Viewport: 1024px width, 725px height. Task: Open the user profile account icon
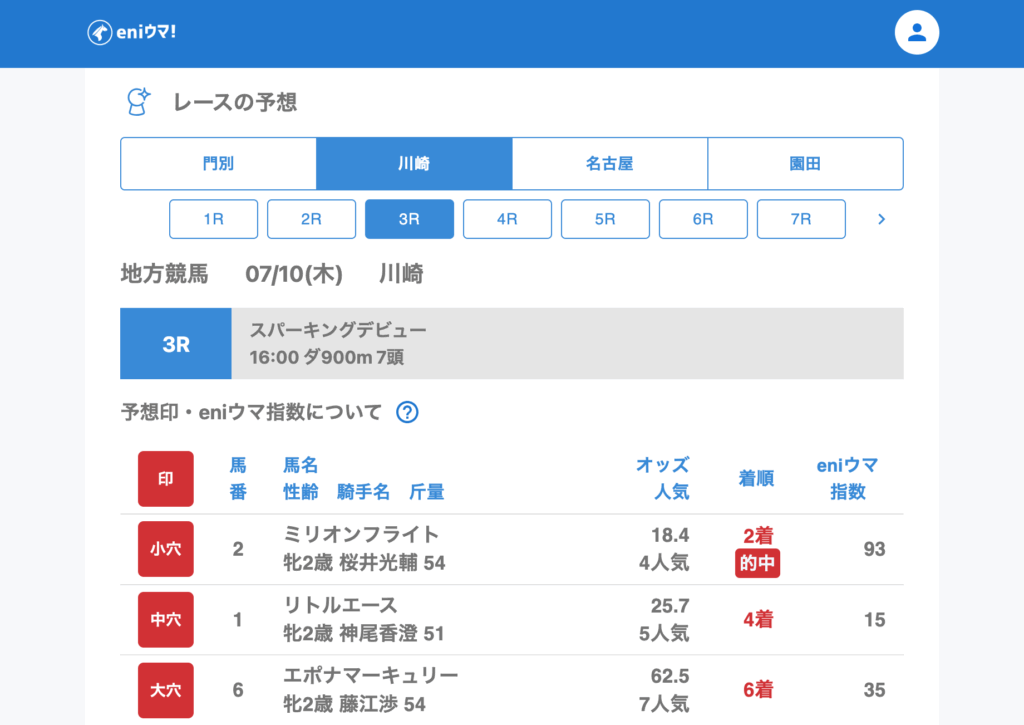click(x=916, y=33)
